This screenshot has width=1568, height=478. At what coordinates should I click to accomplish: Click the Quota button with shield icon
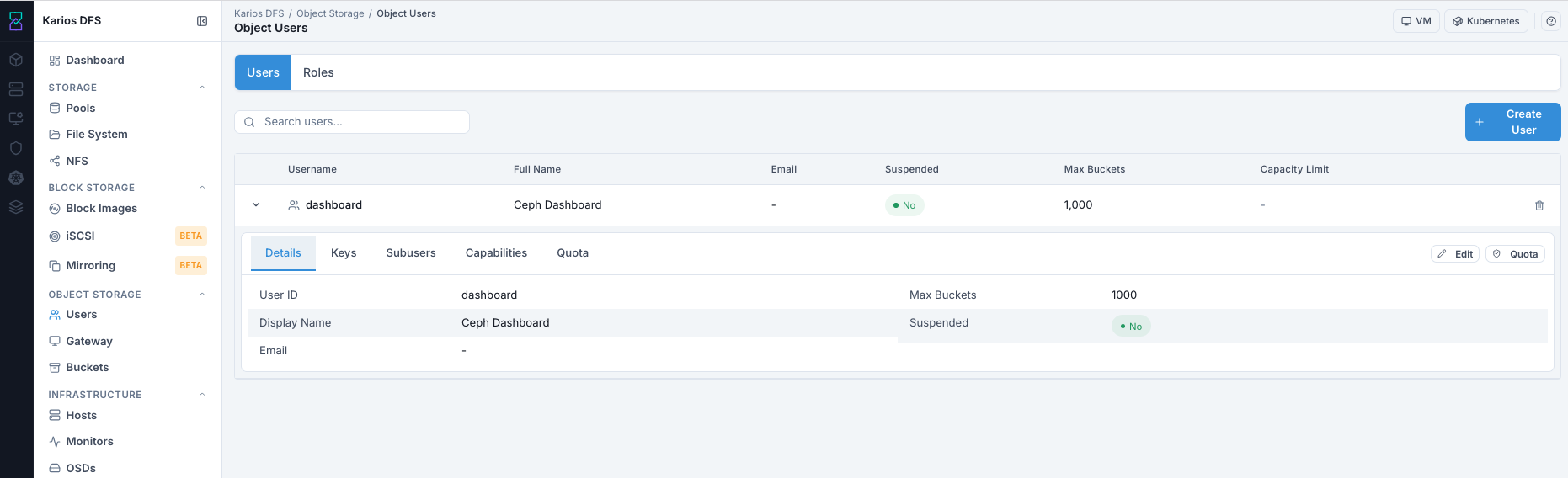click(1515, 254)
